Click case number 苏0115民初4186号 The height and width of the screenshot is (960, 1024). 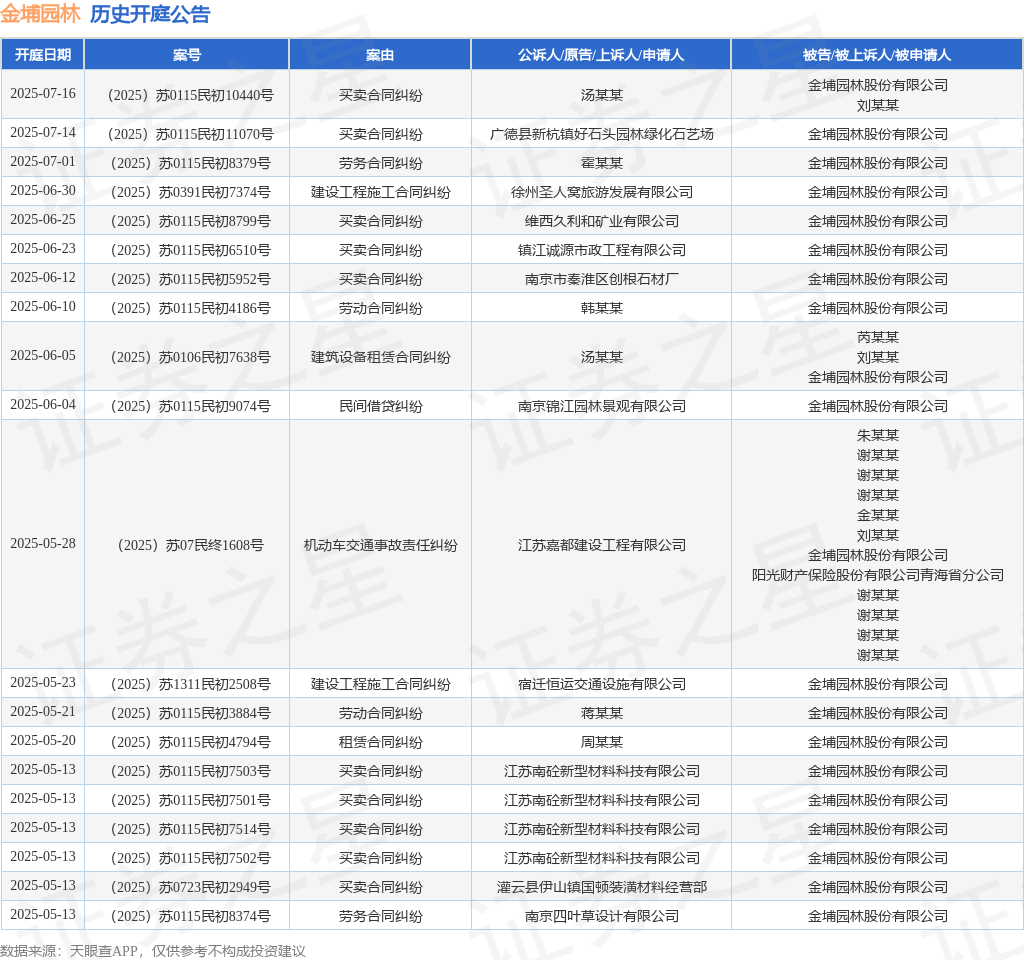tap(191, 308)
